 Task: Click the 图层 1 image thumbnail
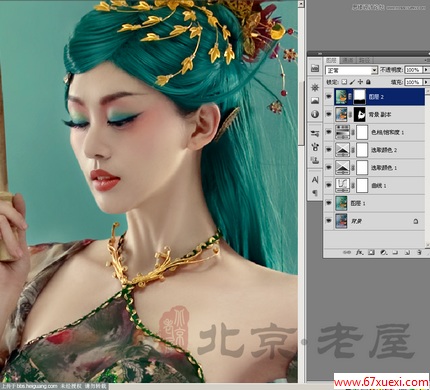point(342,203)
